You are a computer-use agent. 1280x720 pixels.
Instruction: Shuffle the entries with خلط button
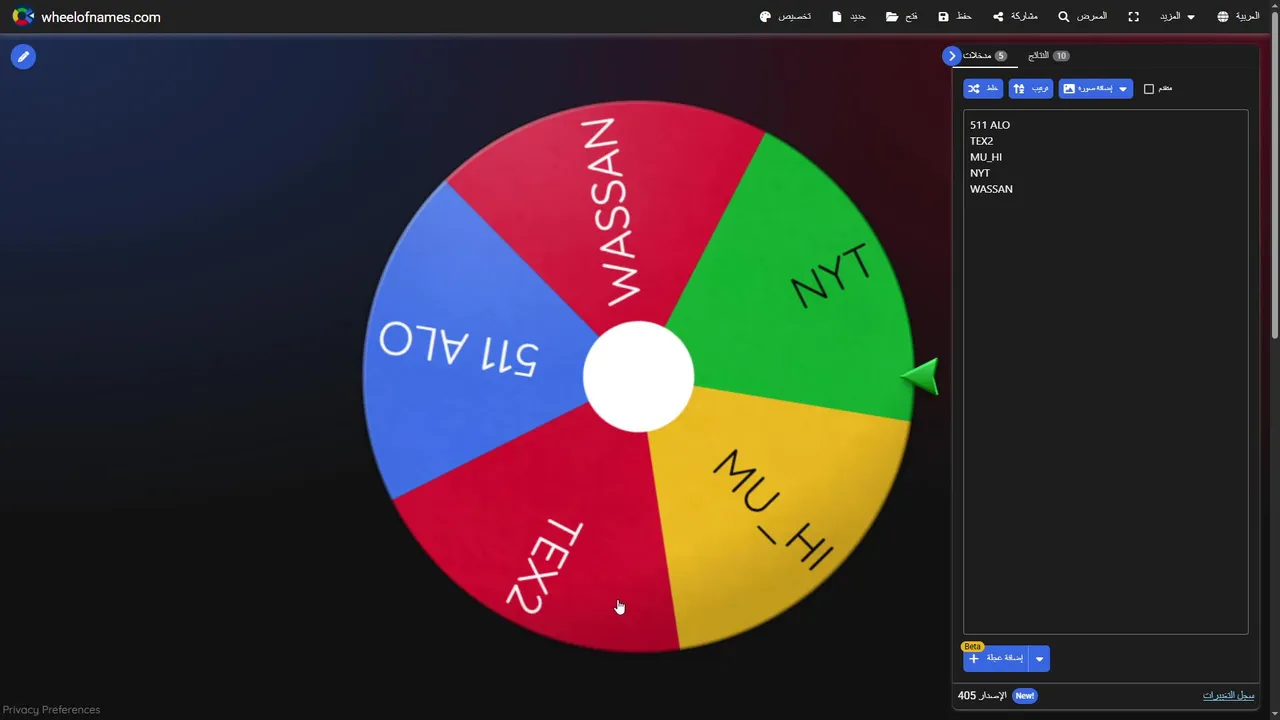(983, 89)
